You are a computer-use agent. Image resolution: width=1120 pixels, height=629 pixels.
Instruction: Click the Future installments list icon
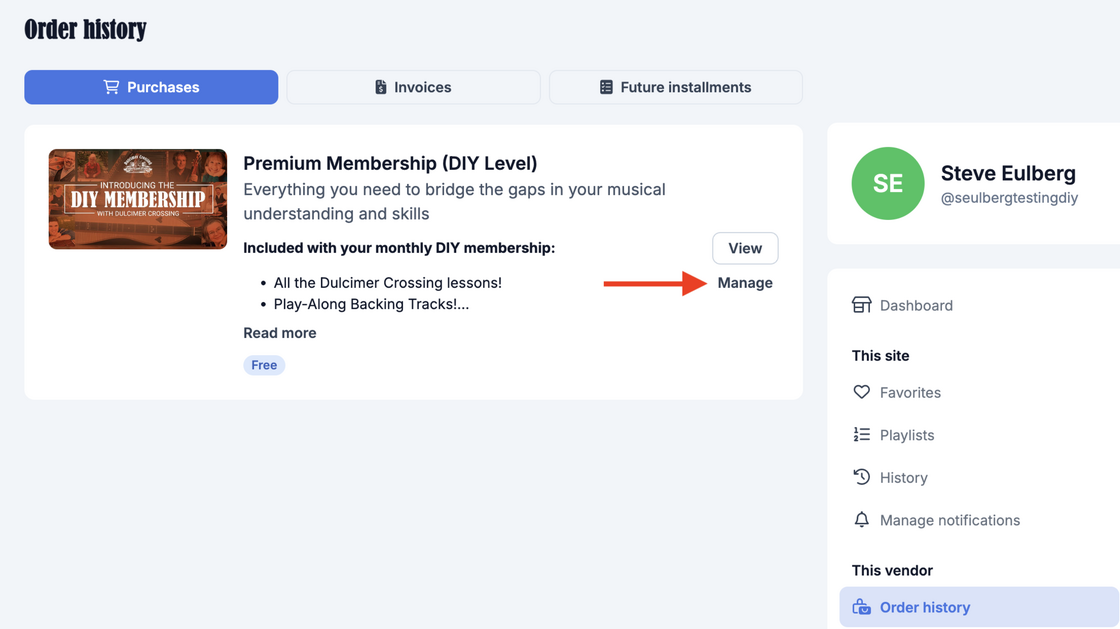point(606,87)
